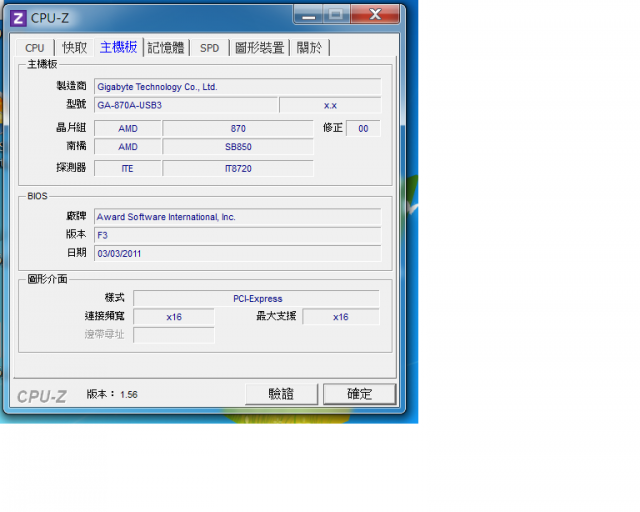Screen dimensions: 640x512
Task: Click the 最大支援 x16 value
Action: point(341,317)
